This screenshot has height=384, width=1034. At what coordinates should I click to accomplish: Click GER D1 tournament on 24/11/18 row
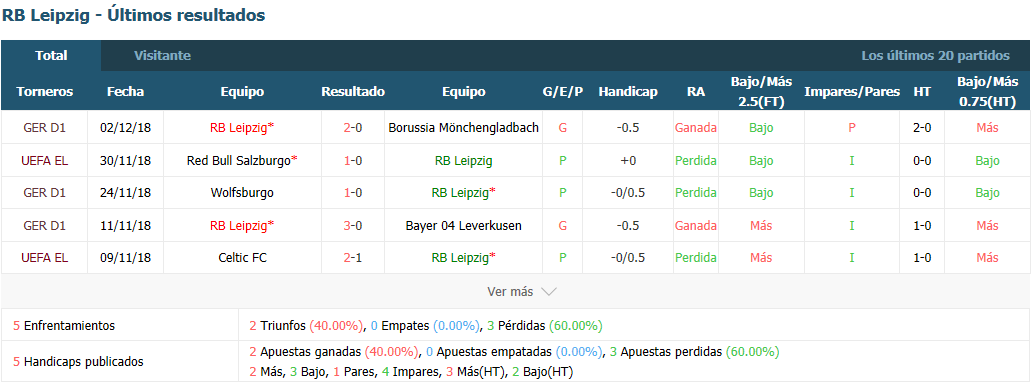click(45, 193)
